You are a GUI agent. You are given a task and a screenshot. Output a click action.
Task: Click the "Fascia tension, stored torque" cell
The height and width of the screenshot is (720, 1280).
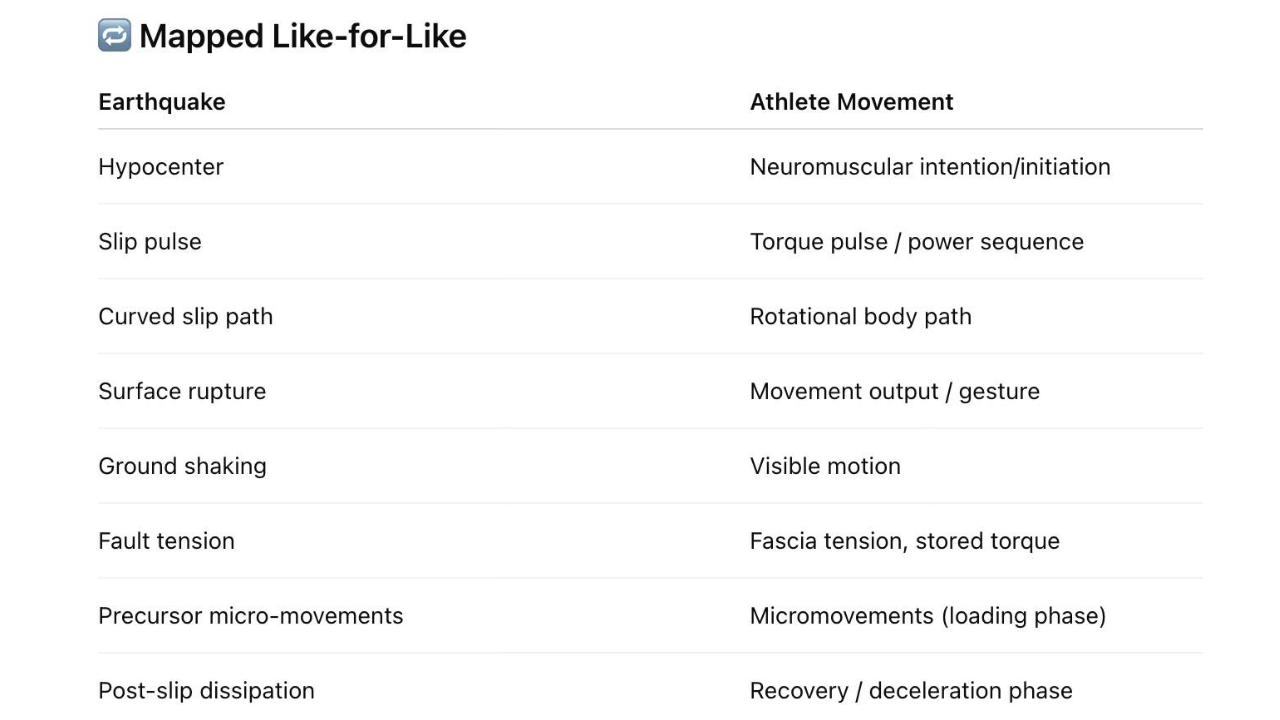[x=904, y=541]
